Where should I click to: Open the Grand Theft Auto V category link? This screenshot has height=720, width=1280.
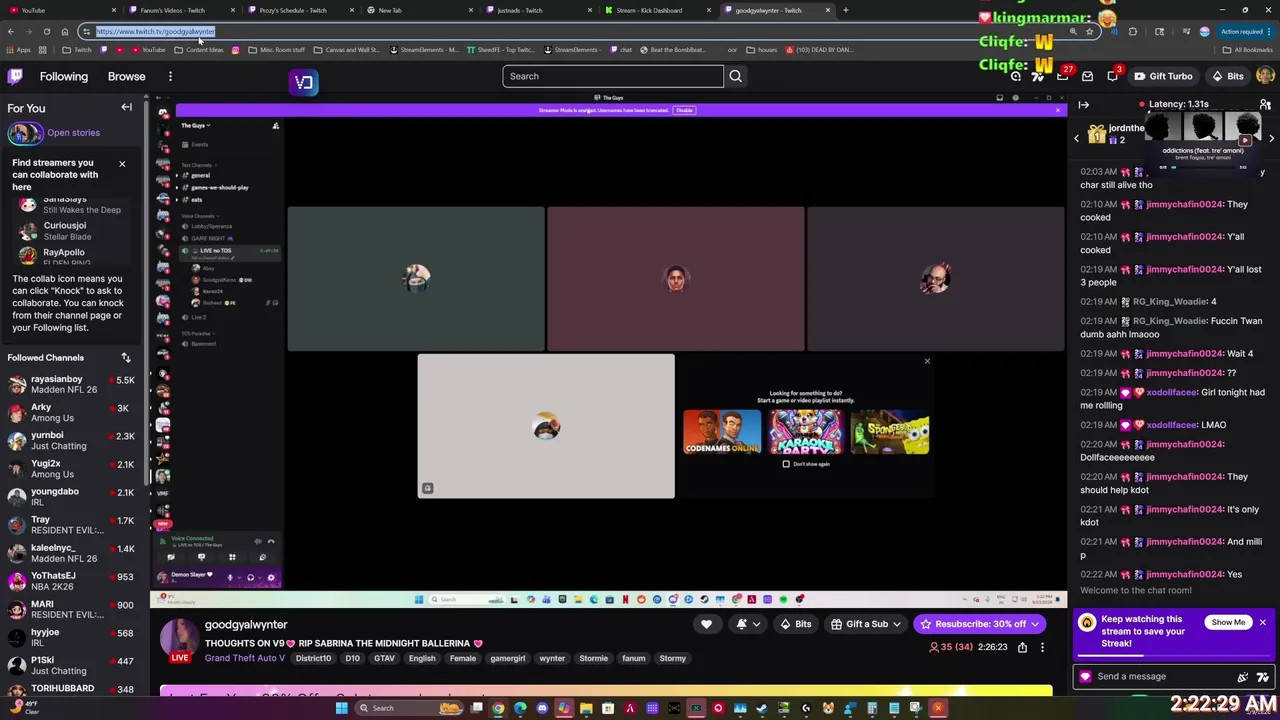[x=245, y=658]
